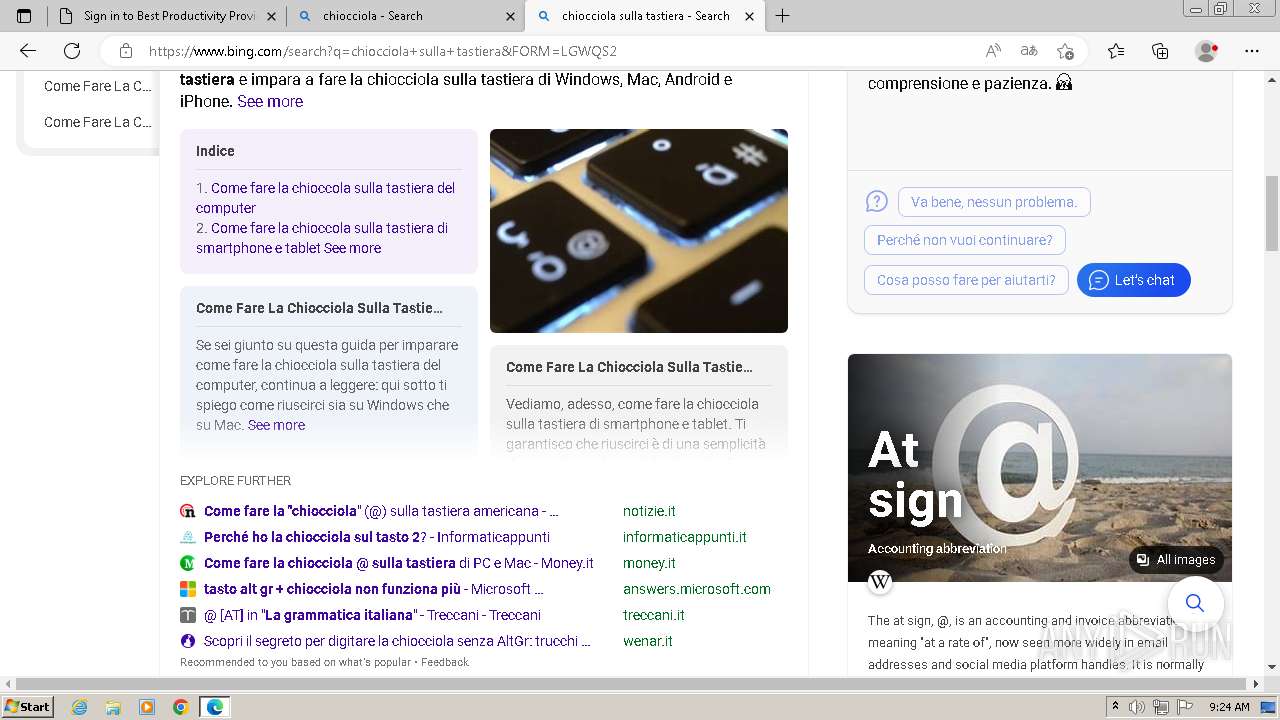Click scroll down arrow of vertical scrollbar
1280x720 pixels.
point(1272,667)
